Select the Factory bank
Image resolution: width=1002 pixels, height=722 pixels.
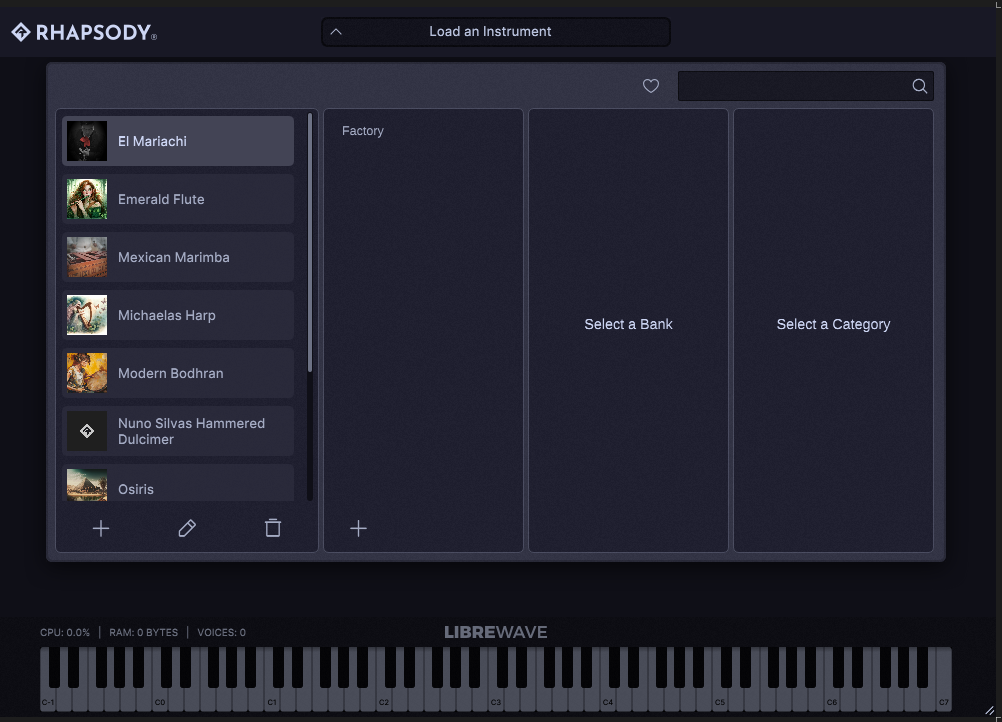363,131
